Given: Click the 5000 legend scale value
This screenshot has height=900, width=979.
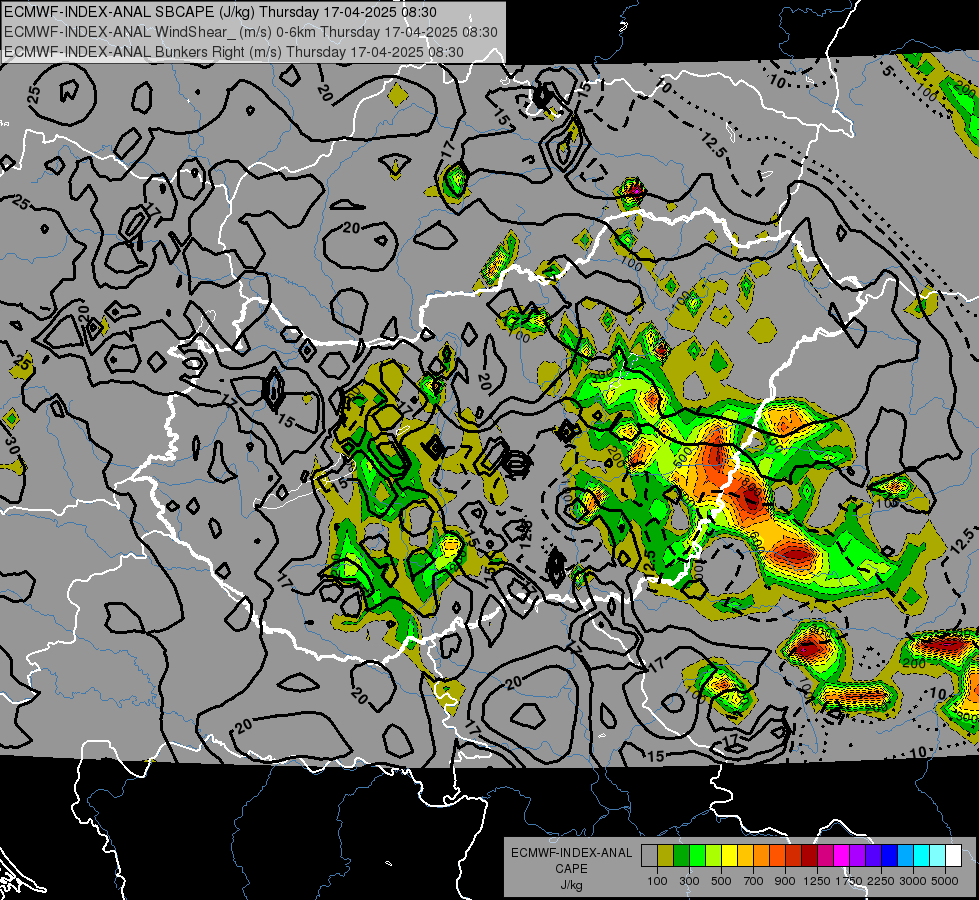Looking at the screenshot, I should point(945,881).
